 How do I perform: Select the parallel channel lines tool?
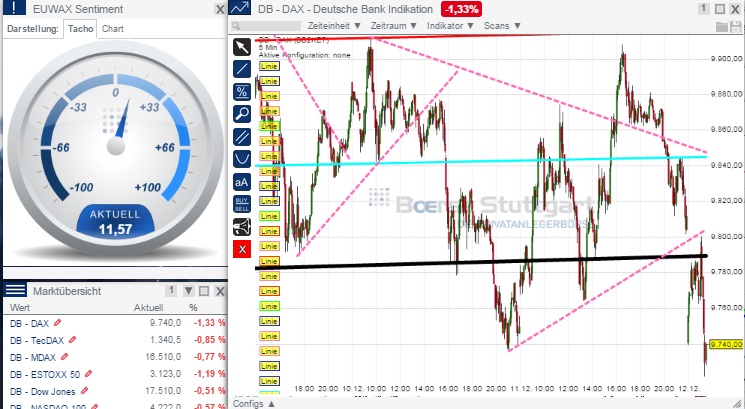tap(242, 137)
